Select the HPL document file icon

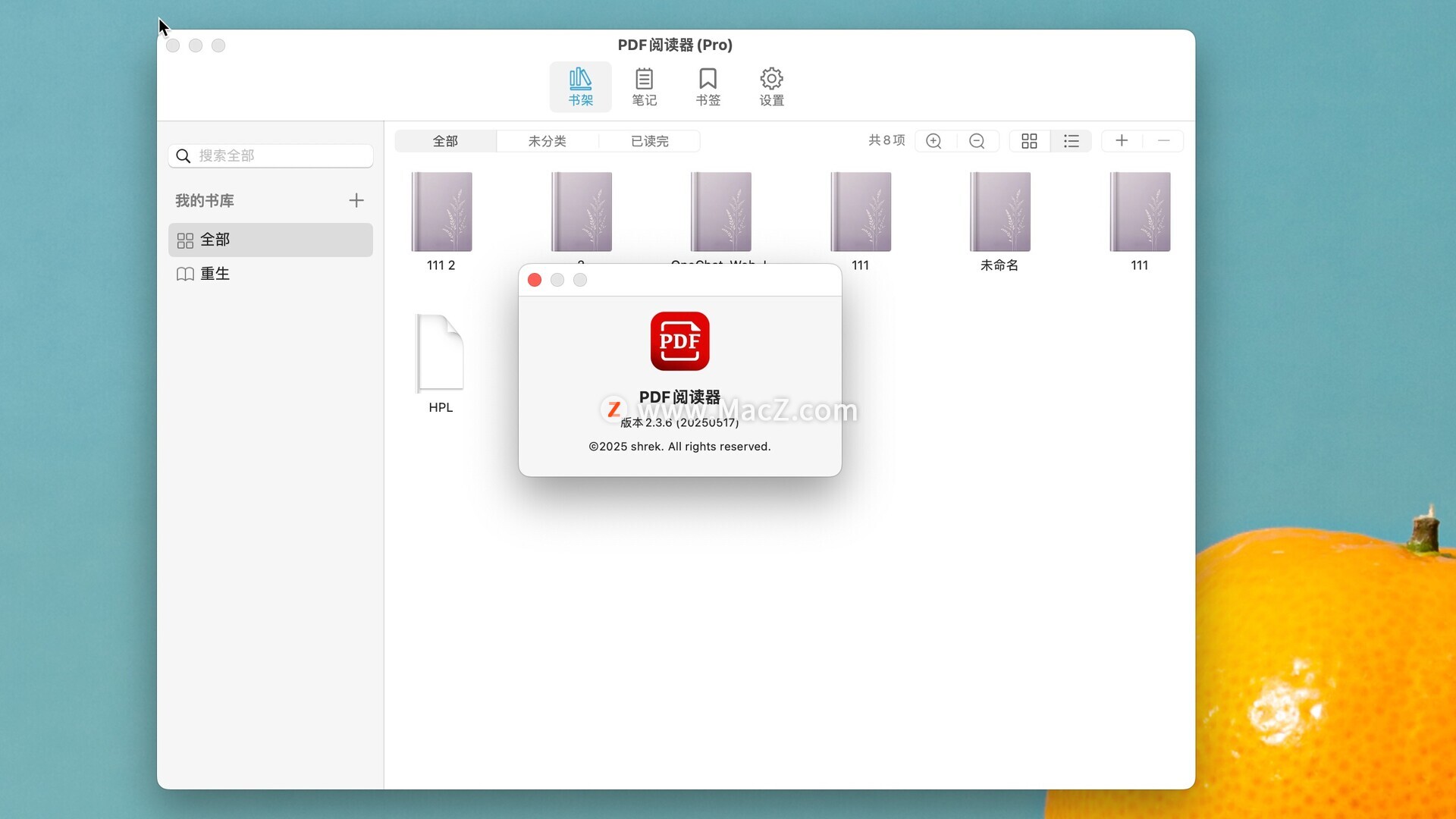click(x=441, y=353)
